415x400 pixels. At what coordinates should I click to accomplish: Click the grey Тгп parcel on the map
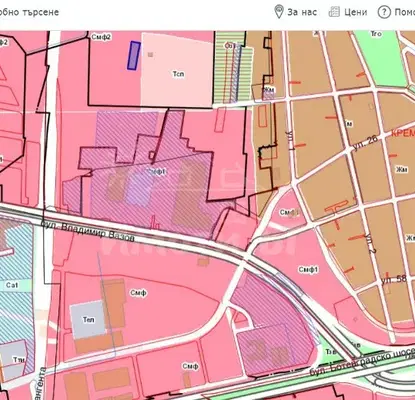[x=88, y=320]
